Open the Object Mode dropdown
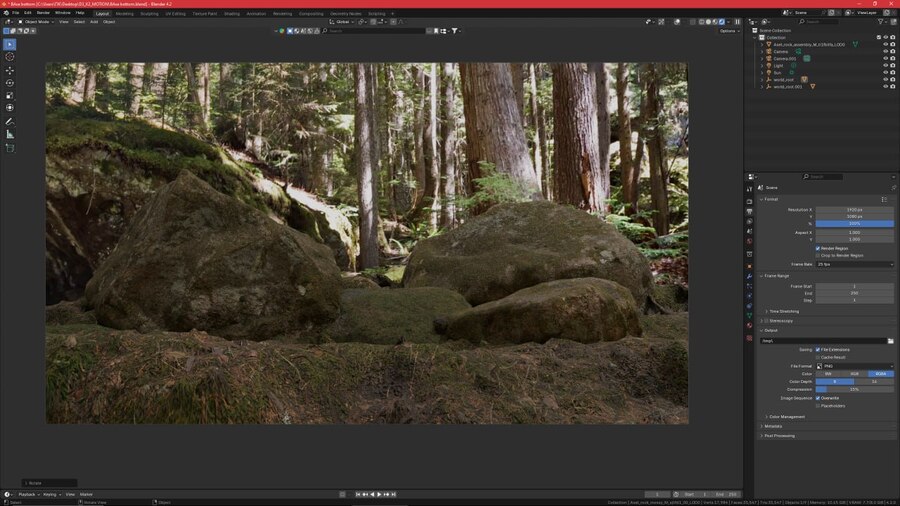 (x=35, y=21)
